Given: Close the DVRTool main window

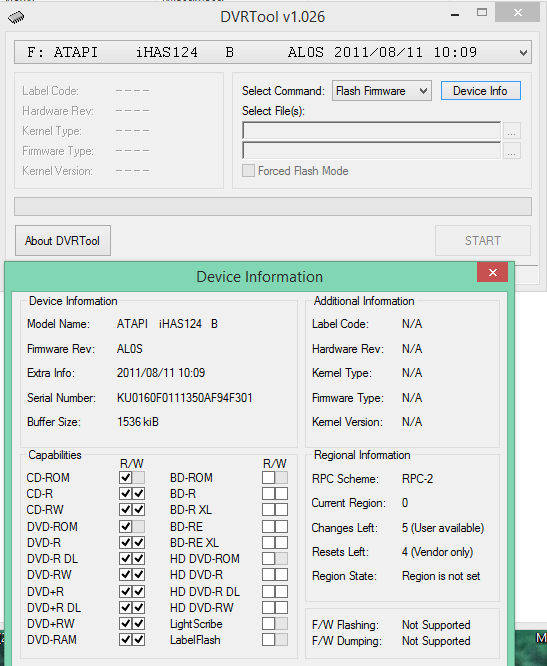Looking at the screenshot, I should (517, 13).
